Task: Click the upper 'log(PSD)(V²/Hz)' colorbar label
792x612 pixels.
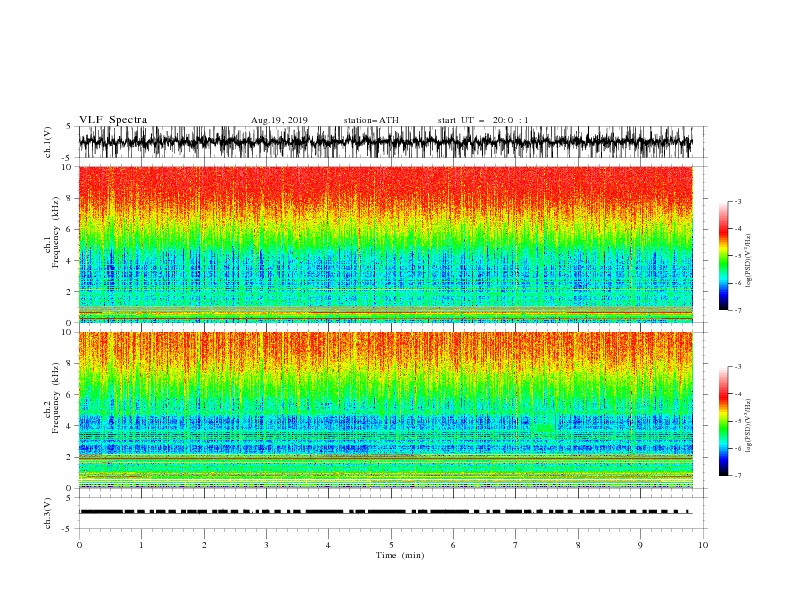Action: 748,261
